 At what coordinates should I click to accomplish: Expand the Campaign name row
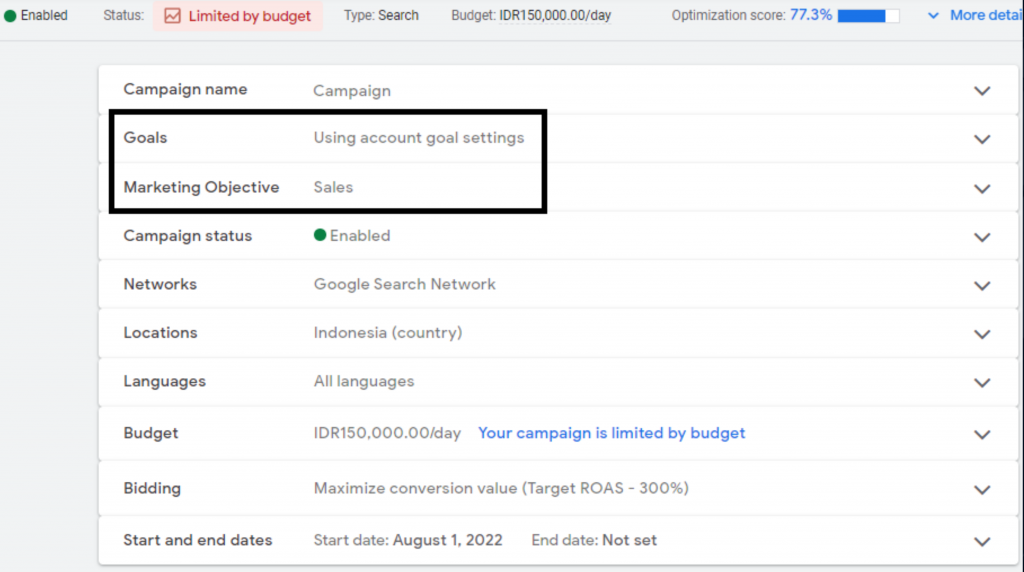coord(982,90)
